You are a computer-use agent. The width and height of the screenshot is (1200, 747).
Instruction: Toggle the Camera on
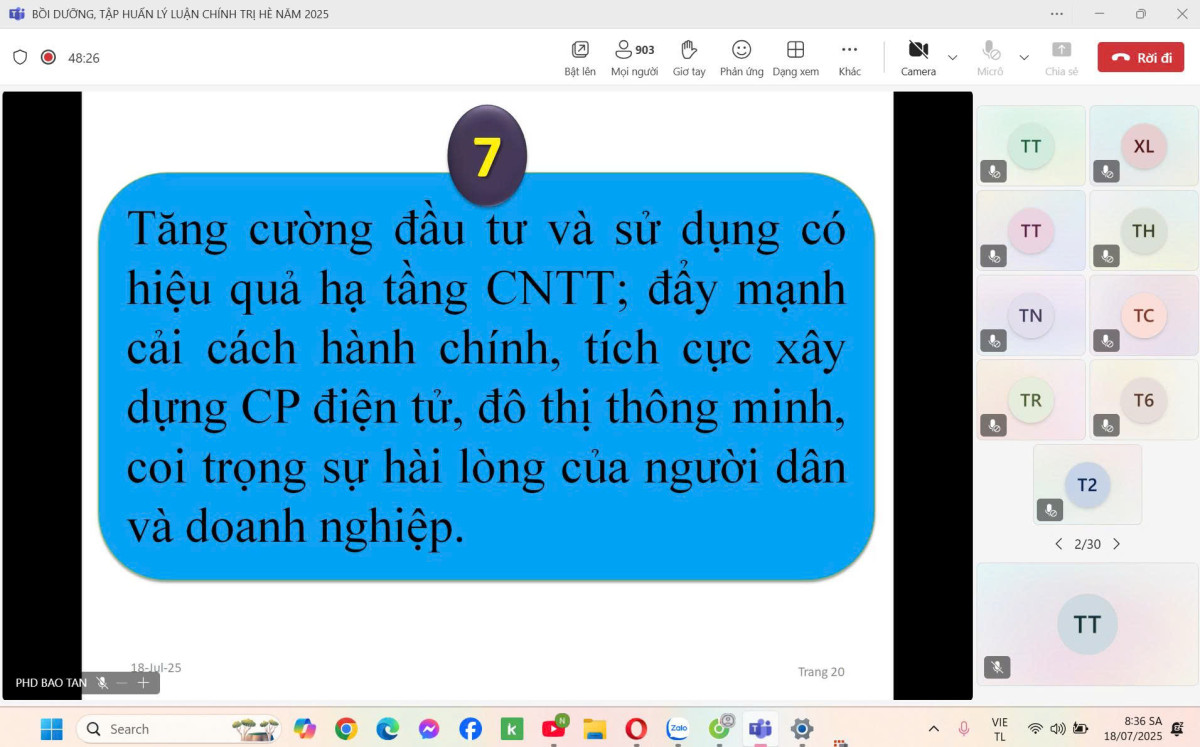[x=918, y=57]
